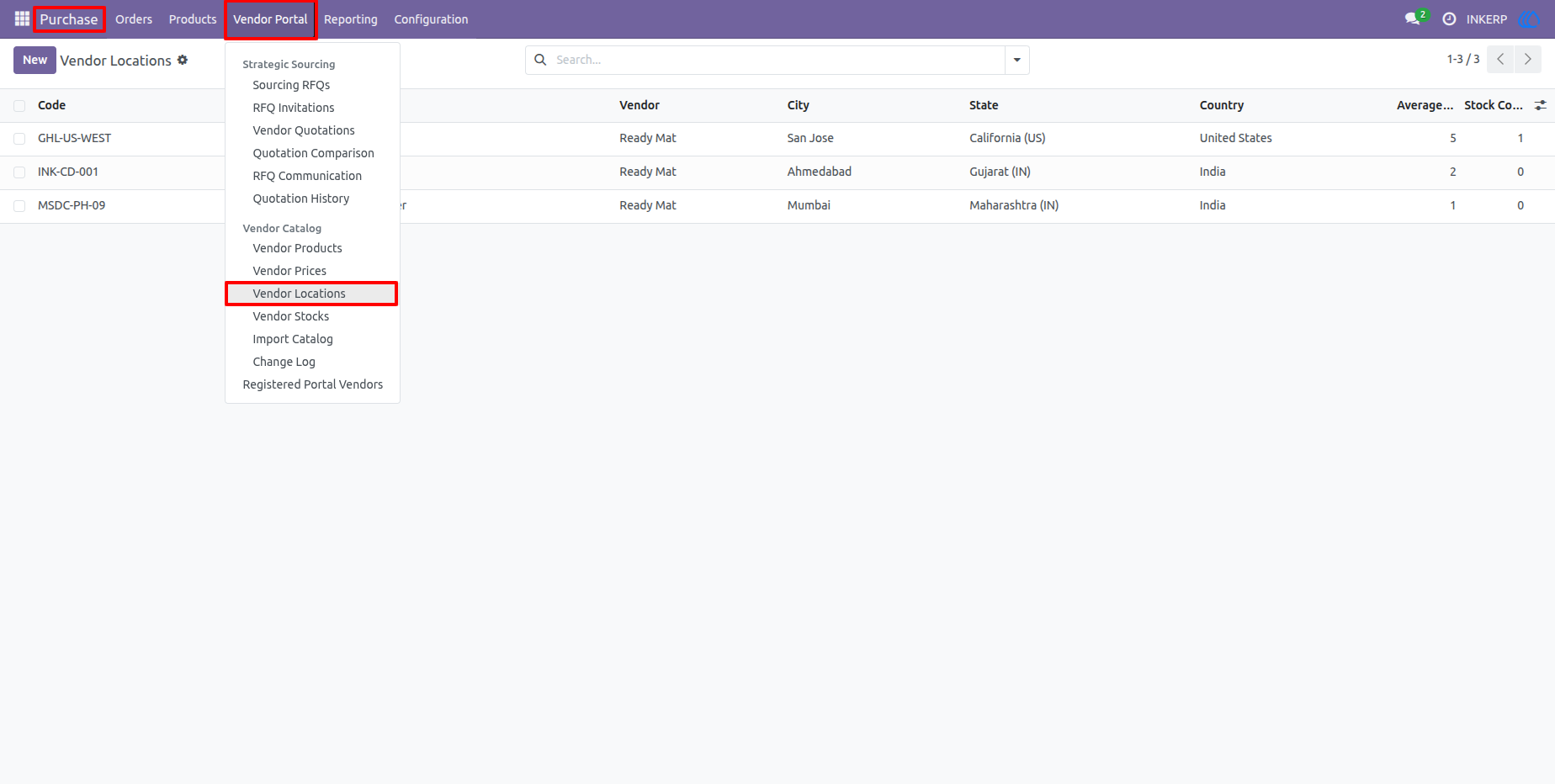Choose Quotation Comparison menu entry
Screen dimensions: 1555x784
point(312,153)
